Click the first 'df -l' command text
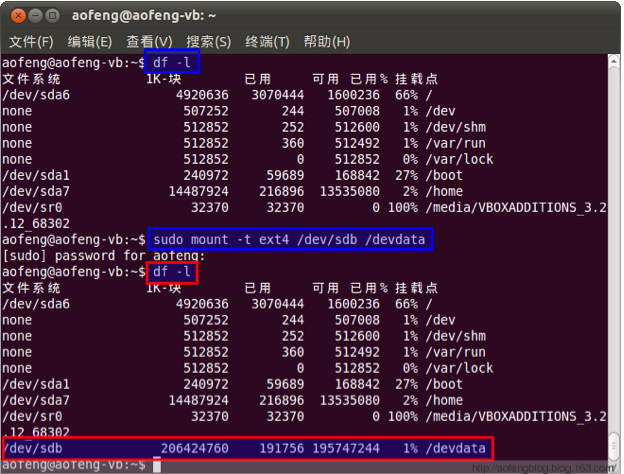Viewport: 624px width, 474px height. click(172, 62)
